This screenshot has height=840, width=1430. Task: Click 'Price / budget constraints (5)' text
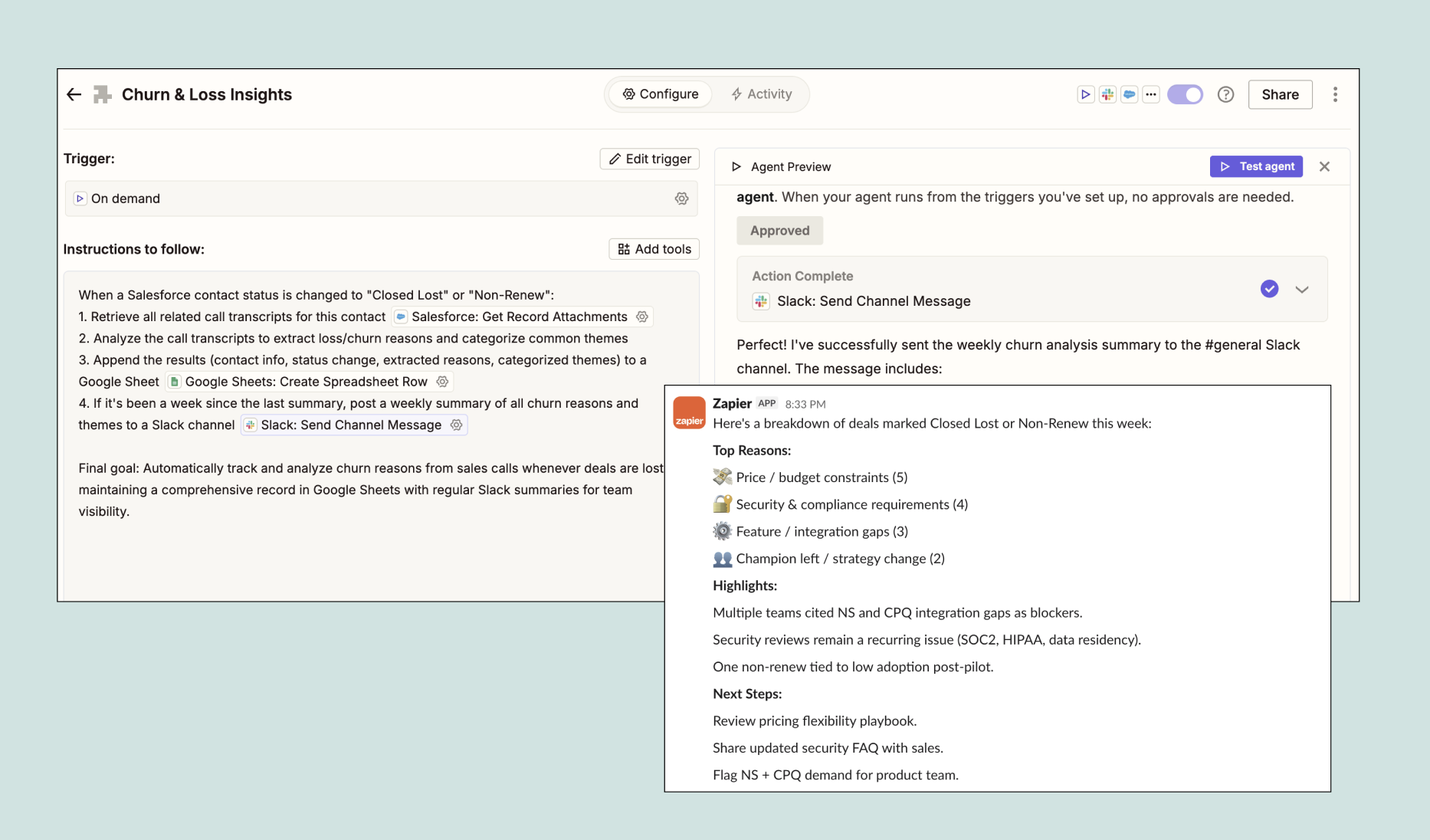click(x=822, y=477)
